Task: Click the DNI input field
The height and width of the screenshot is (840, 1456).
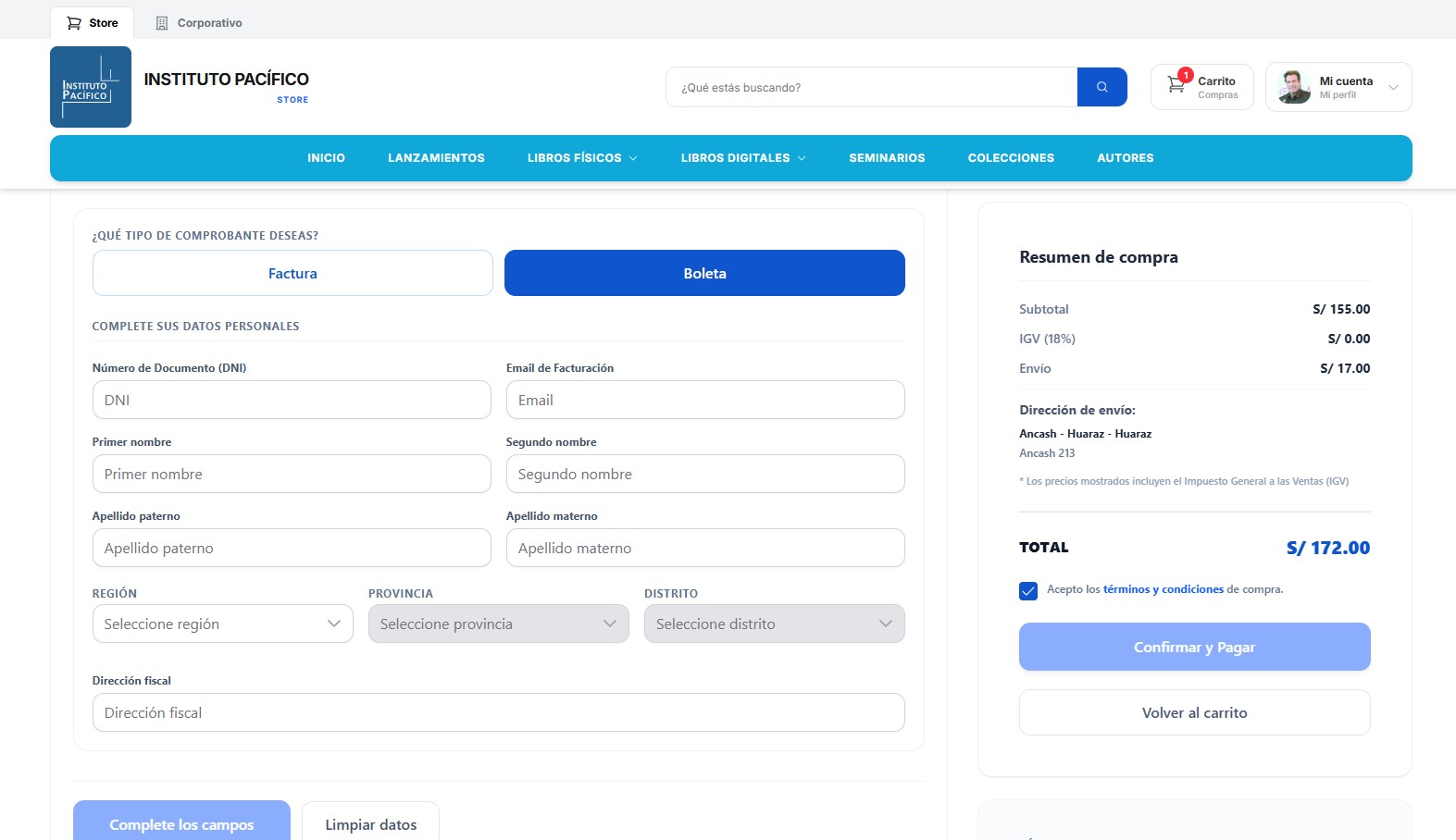Action: 292,400
